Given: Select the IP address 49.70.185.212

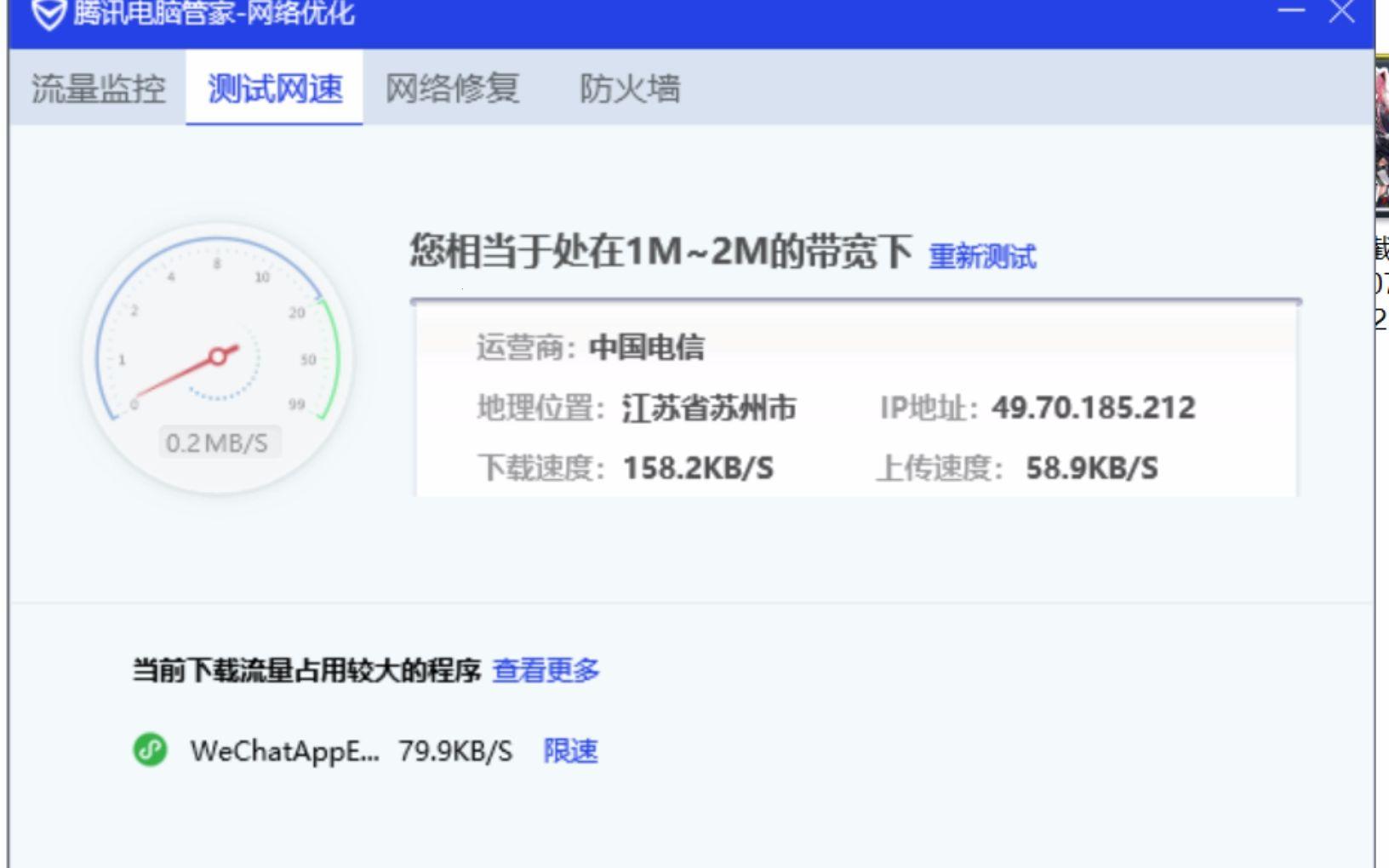Looking at the screenshot, I should 1094,408.
